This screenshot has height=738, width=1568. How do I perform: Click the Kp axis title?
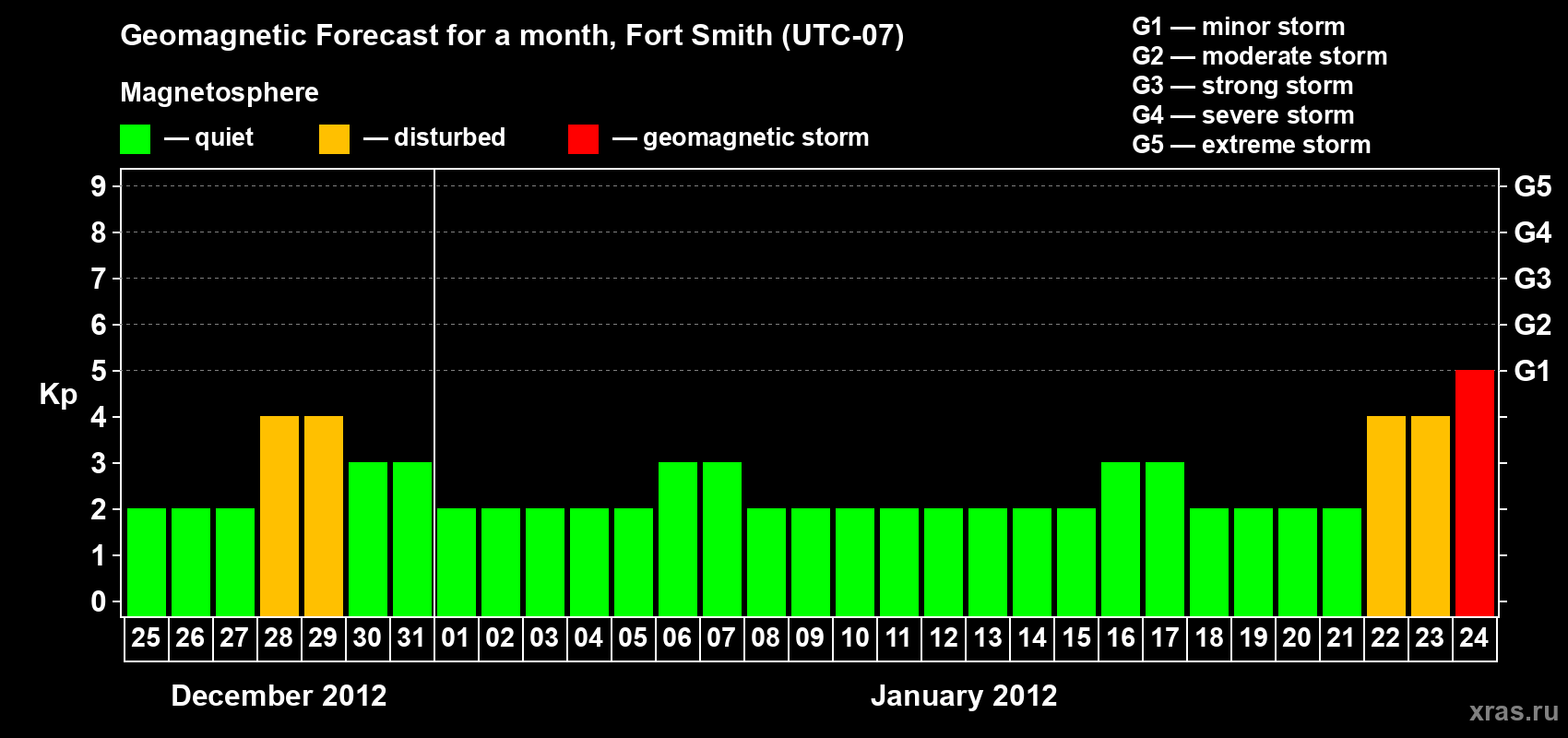pyautogui.click(x=58, y=395)
